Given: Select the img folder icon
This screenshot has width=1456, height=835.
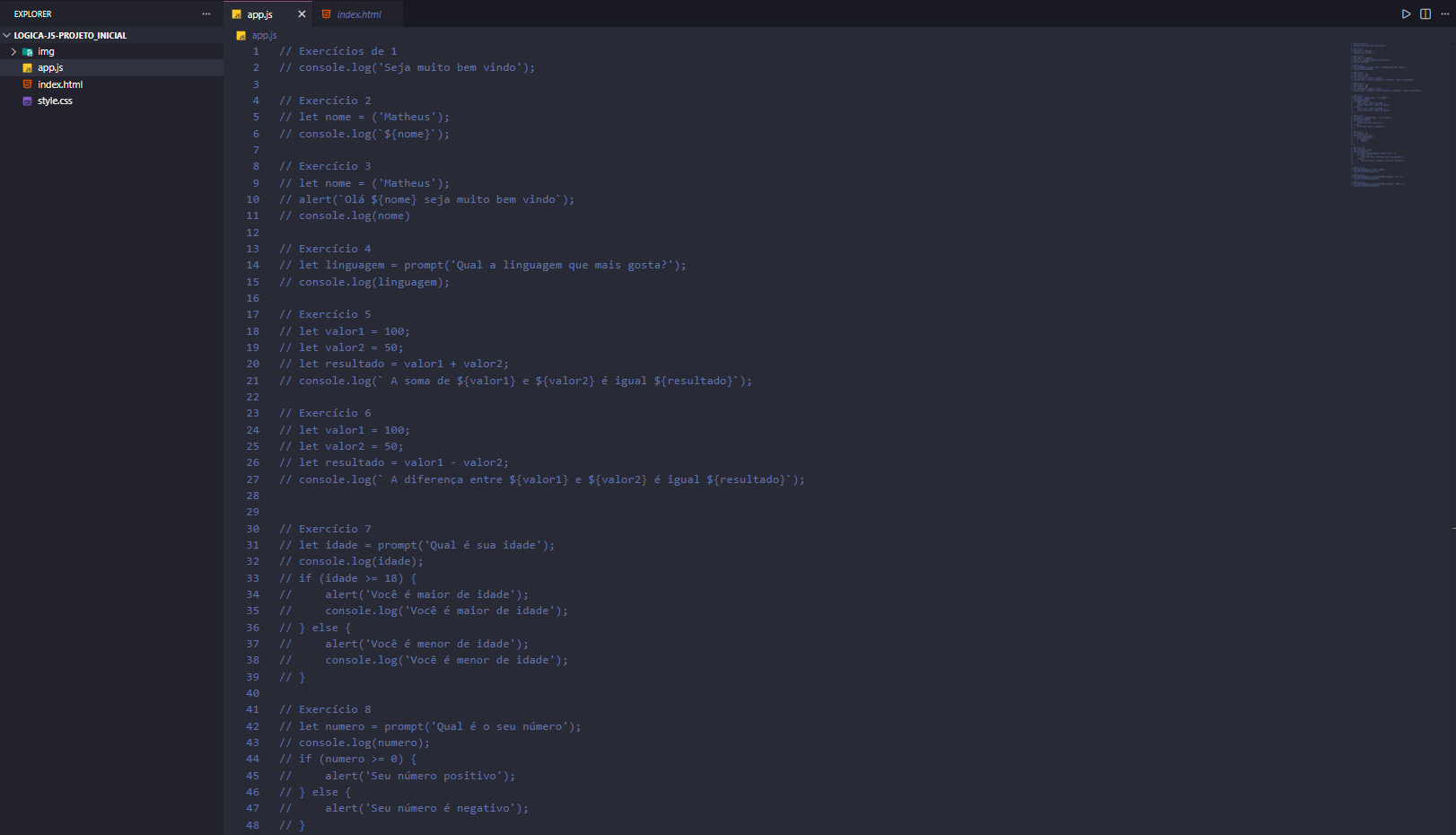Looking at the screenshot, I should [x=28, y=52].
